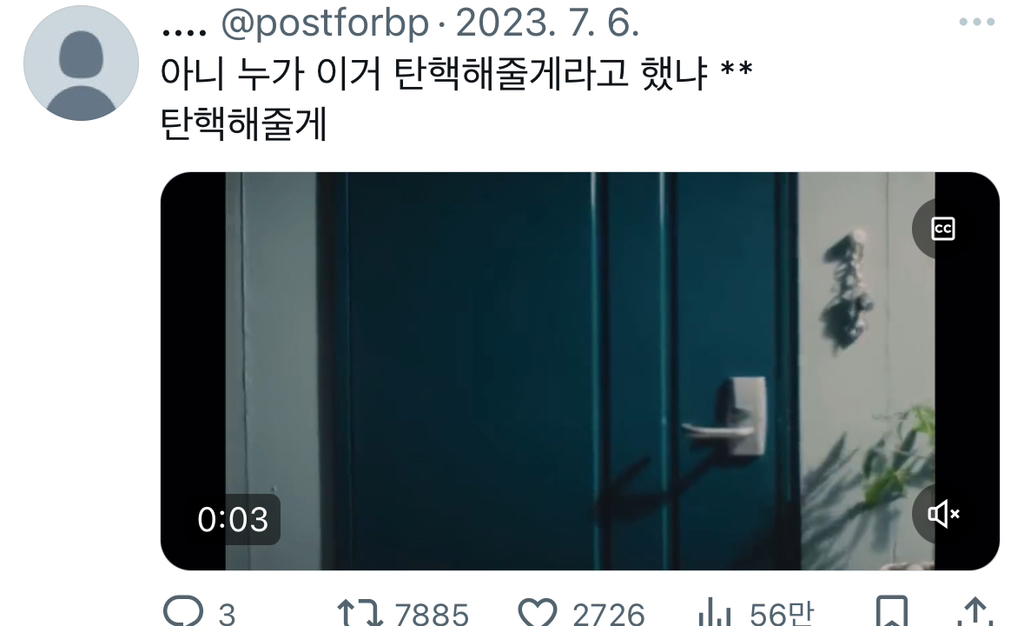Open the tweet date 2023. 7. 6.
This screenshot has height=626, width=1024.
click(547, 23)
